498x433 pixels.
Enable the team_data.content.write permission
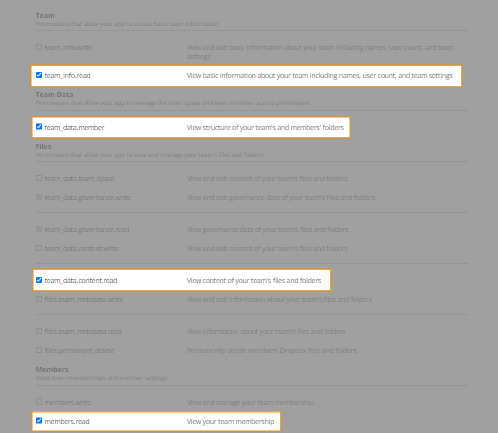[x=39, y=248]
